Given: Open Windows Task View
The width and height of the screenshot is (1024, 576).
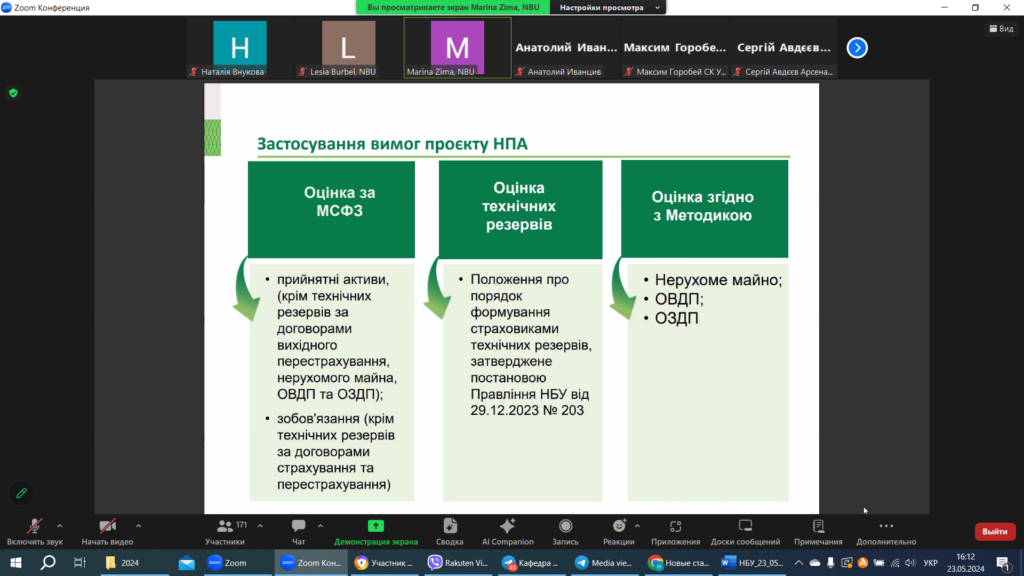Looking at the screenshot, I should (x=80, y=562).
